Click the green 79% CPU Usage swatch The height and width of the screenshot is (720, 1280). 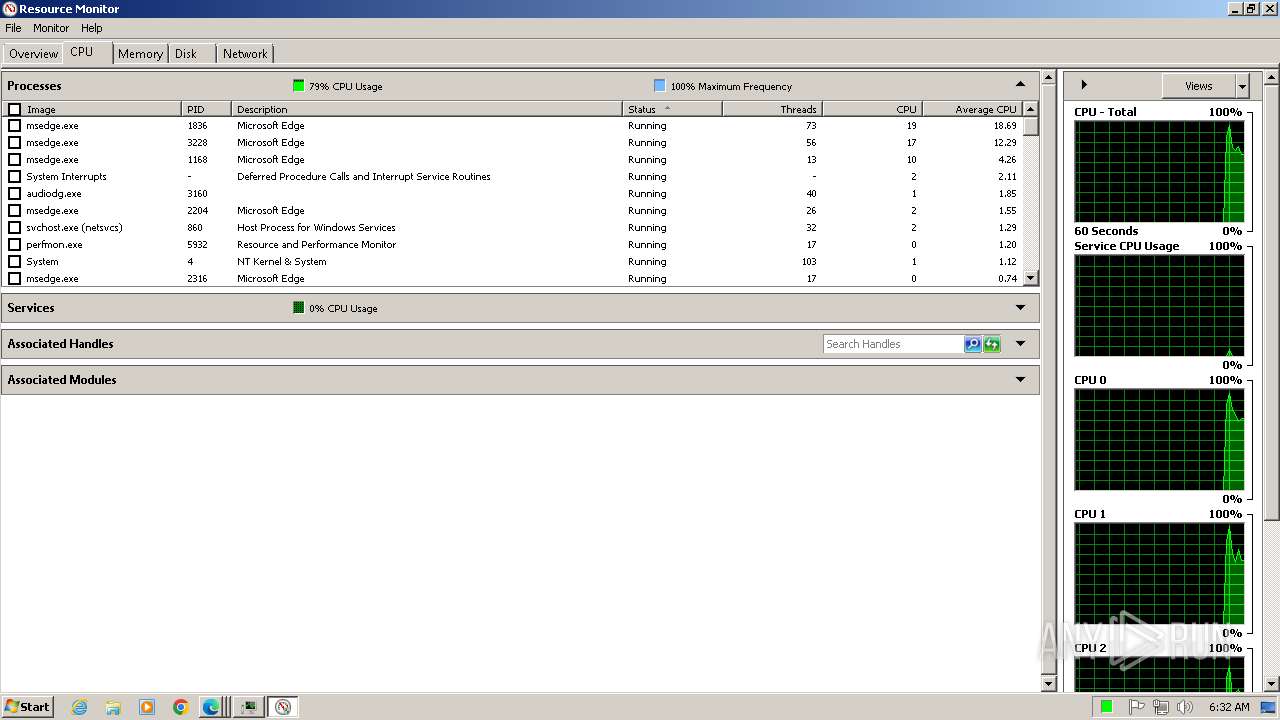(298, 86)
